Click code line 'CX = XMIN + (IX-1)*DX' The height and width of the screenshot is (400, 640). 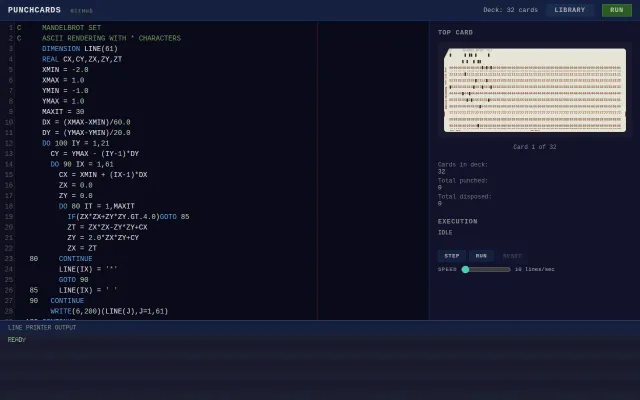[x=103, y=175]
